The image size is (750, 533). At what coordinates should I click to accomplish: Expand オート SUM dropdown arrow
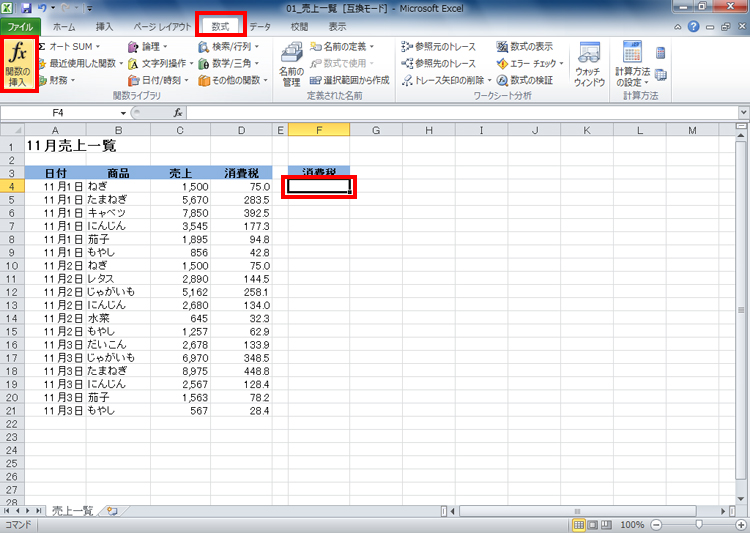tap(98, 46)
